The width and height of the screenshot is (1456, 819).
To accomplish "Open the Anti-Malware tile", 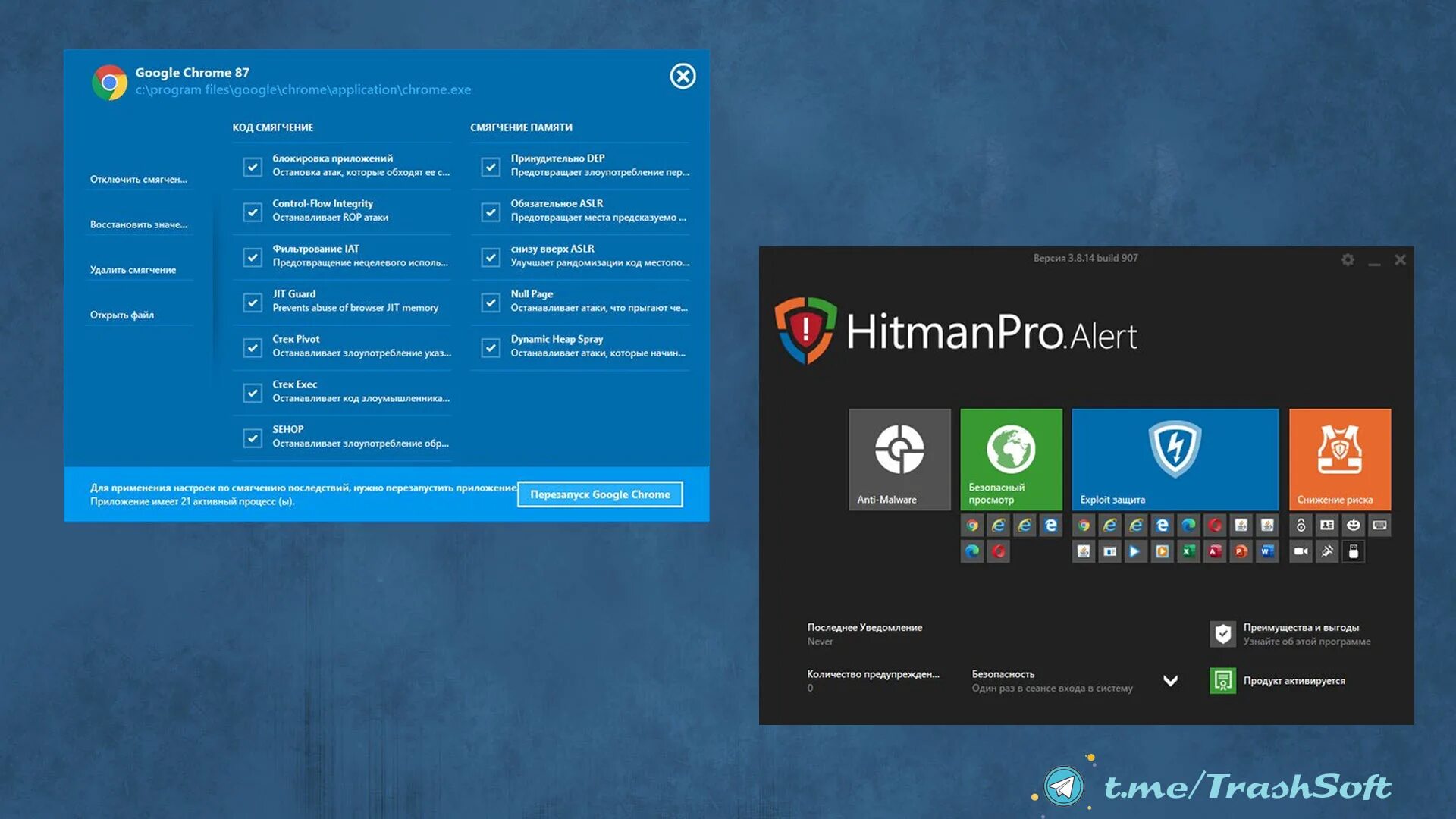I will (899, 460).
